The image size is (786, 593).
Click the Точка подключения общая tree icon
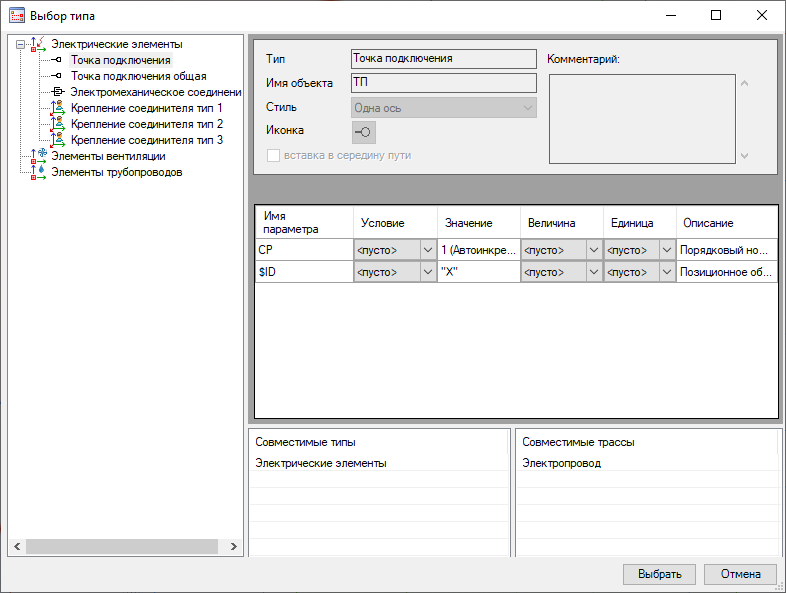pos(58,76)
